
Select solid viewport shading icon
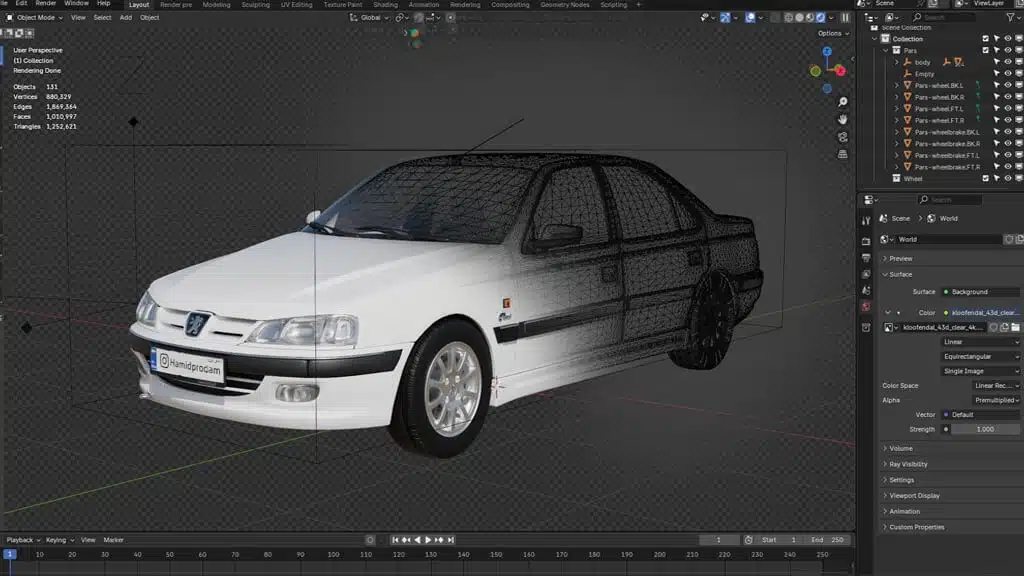799,18
